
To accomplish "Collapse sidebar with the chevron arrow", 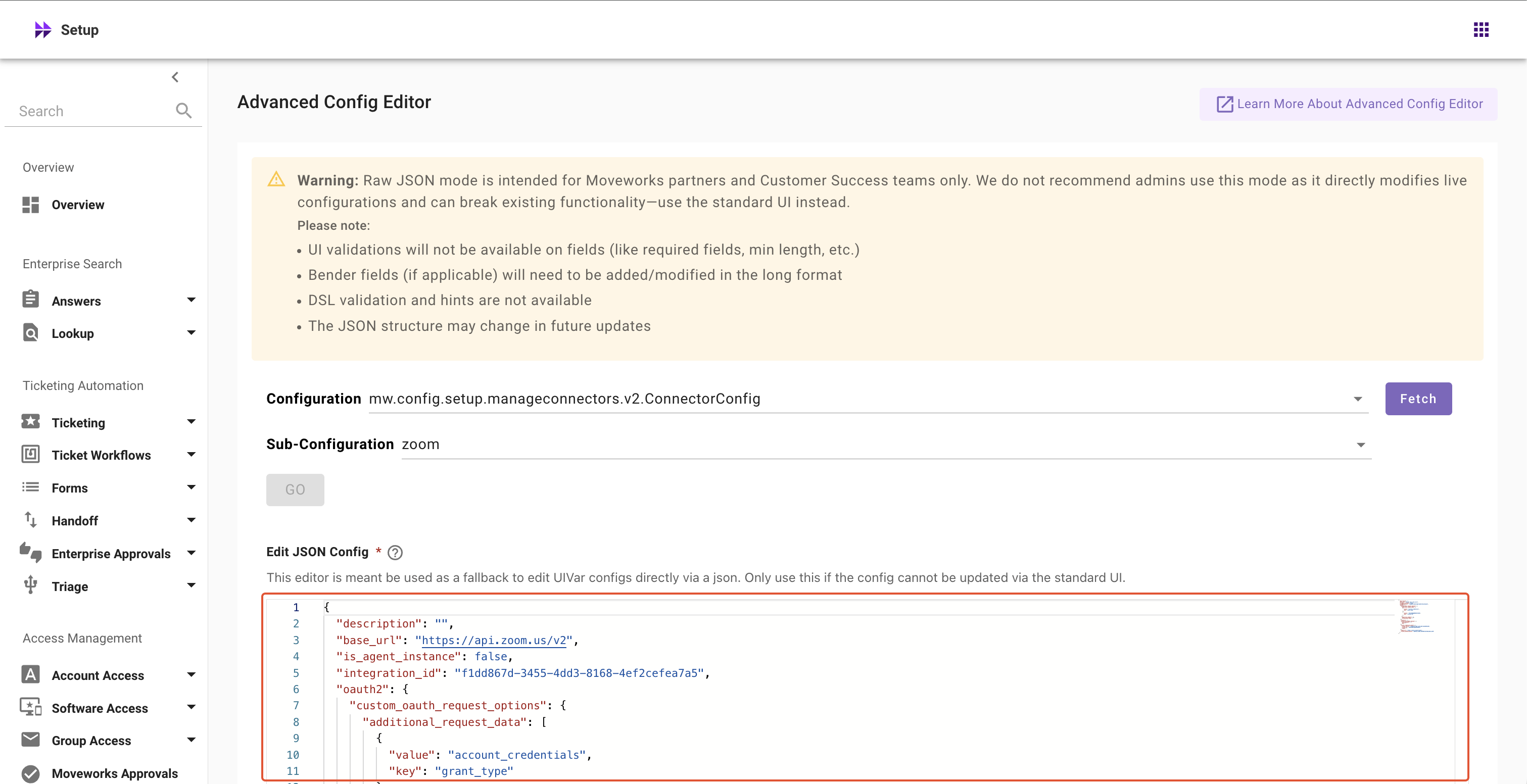I will 175,77.
